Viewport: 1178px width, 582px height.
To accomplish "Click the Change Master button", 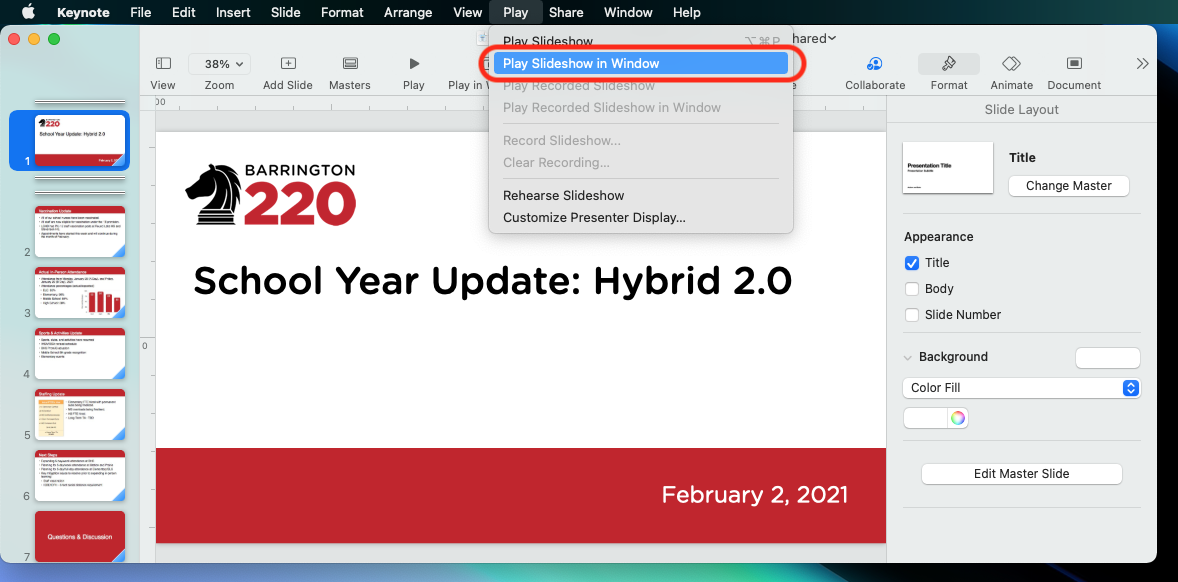I will coord(1068,185).
